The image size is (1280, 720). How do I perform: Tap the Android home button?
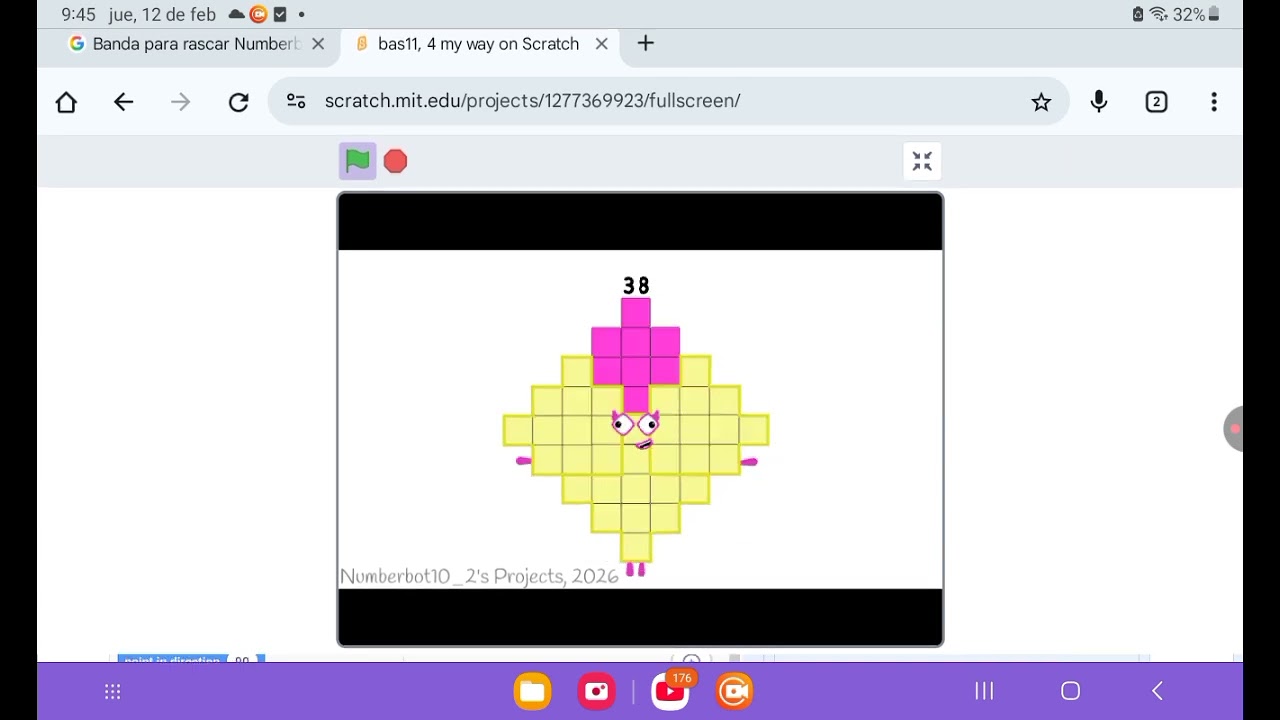pos(1070,691)
